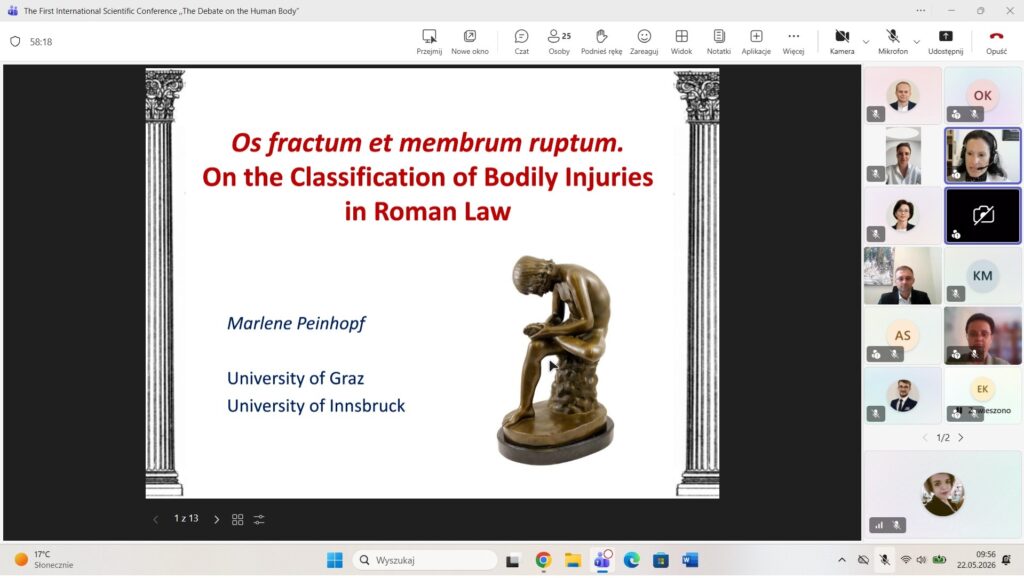Toggle the Kamera on or off

click(x=842, y=42)
